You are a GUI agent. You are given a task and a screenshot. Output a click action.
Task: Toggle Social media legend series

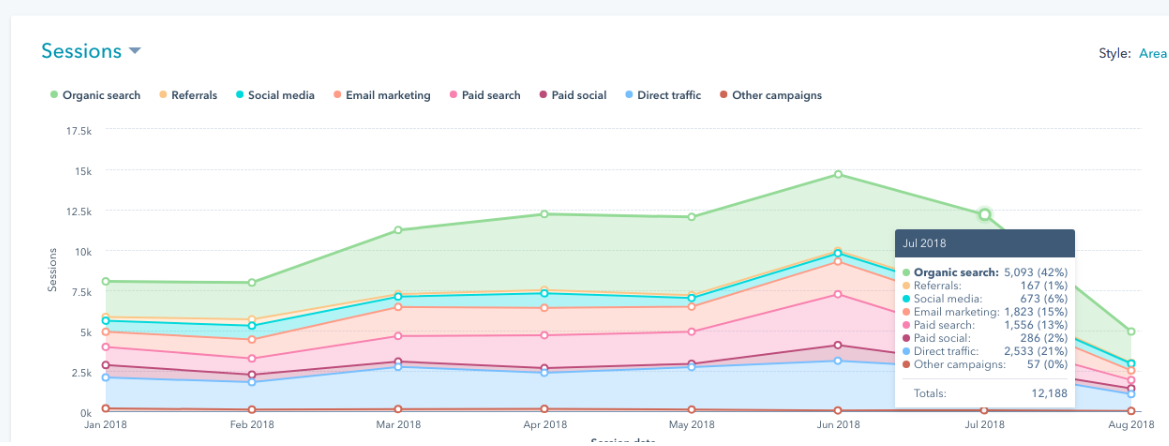[x=275, y=95]
